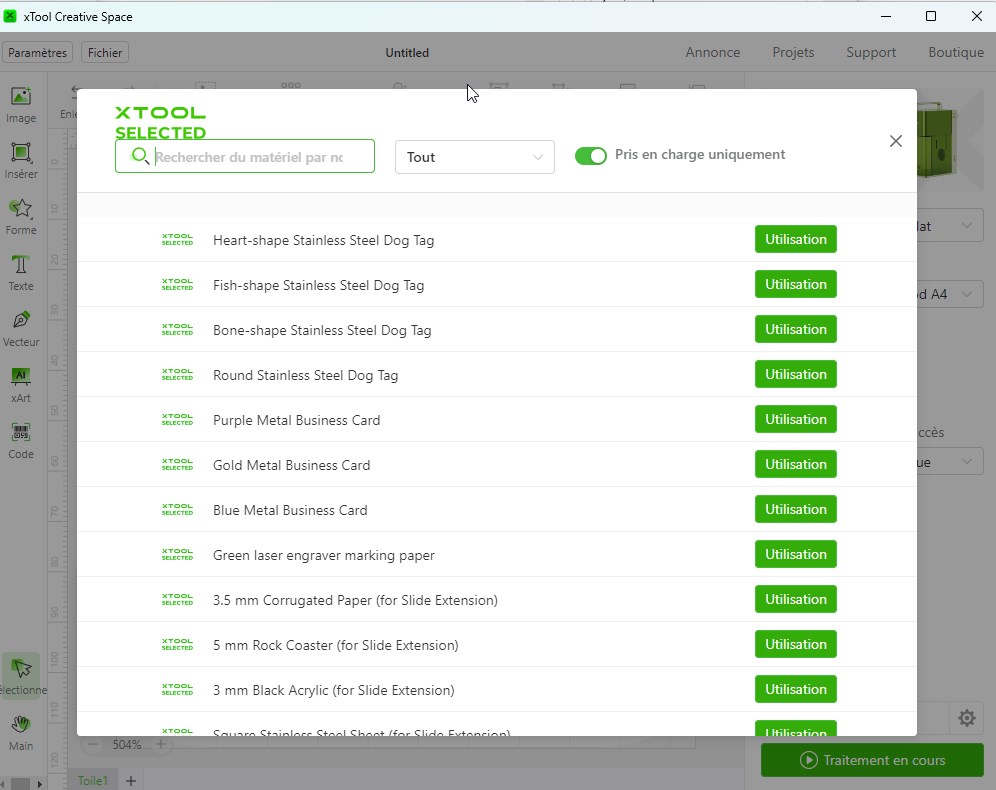This screenshot has height=790, width=996.
Task: Use 3.5 mm Corrugated Paper material
Action: pyautogui.click(x=795, y=599)
